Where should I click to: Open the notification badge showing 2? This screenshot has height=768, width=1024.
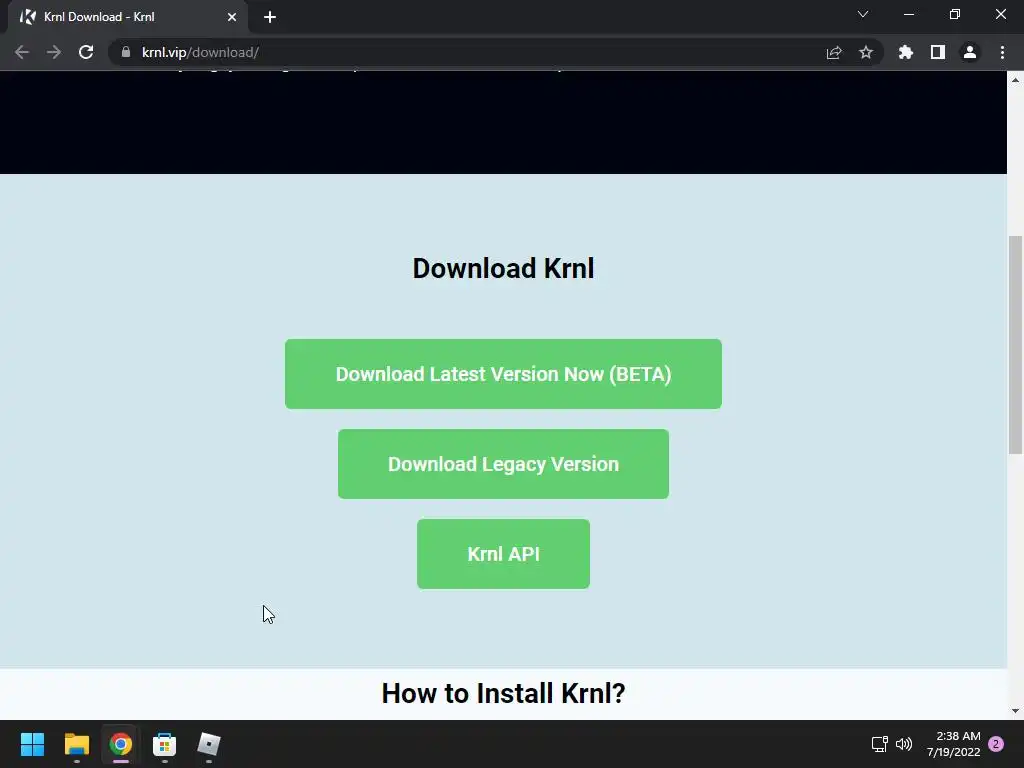tap(996, 744)
